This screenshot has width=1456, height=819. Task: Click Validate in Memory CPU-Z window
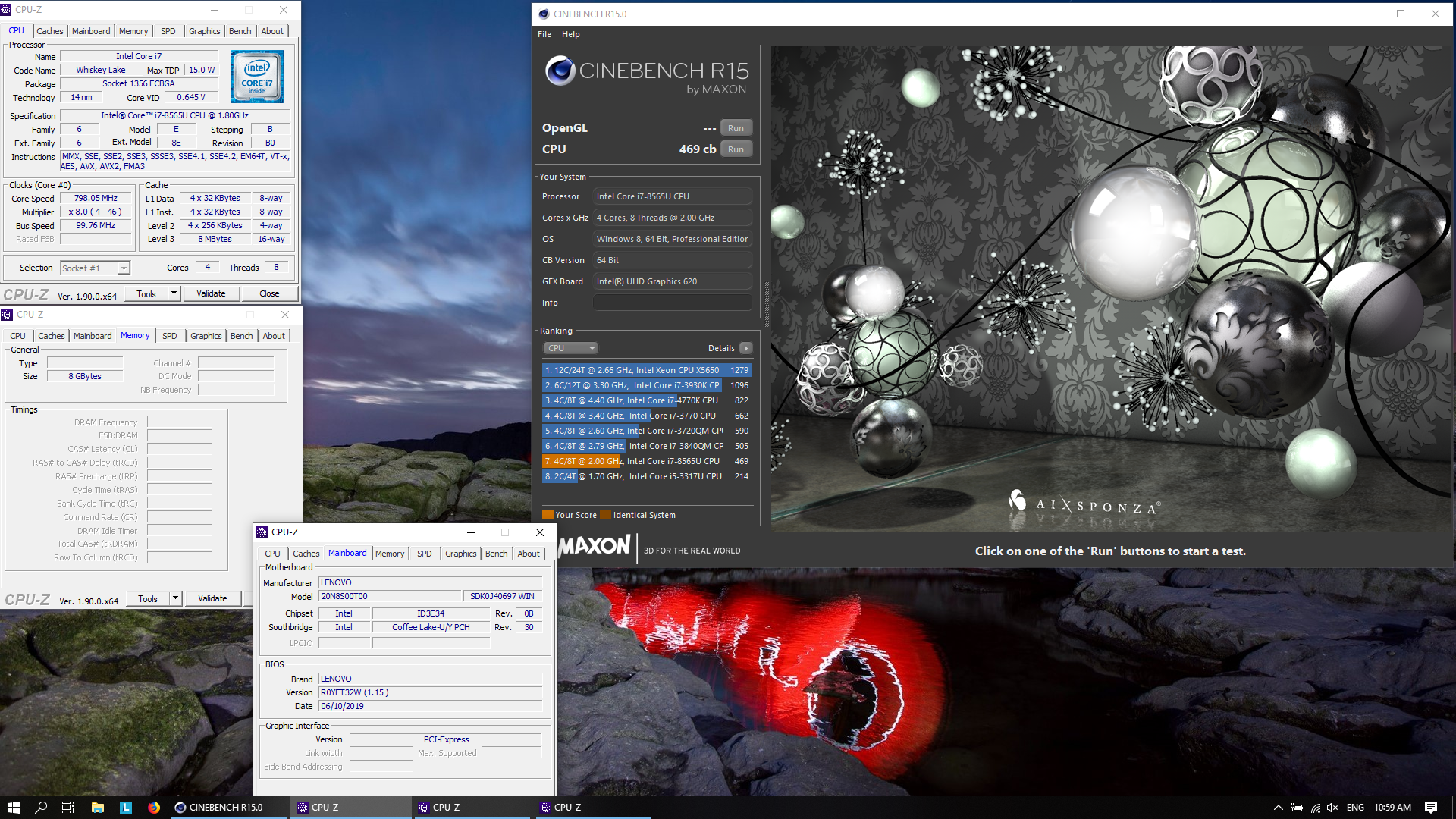click(x=212, y=598)
